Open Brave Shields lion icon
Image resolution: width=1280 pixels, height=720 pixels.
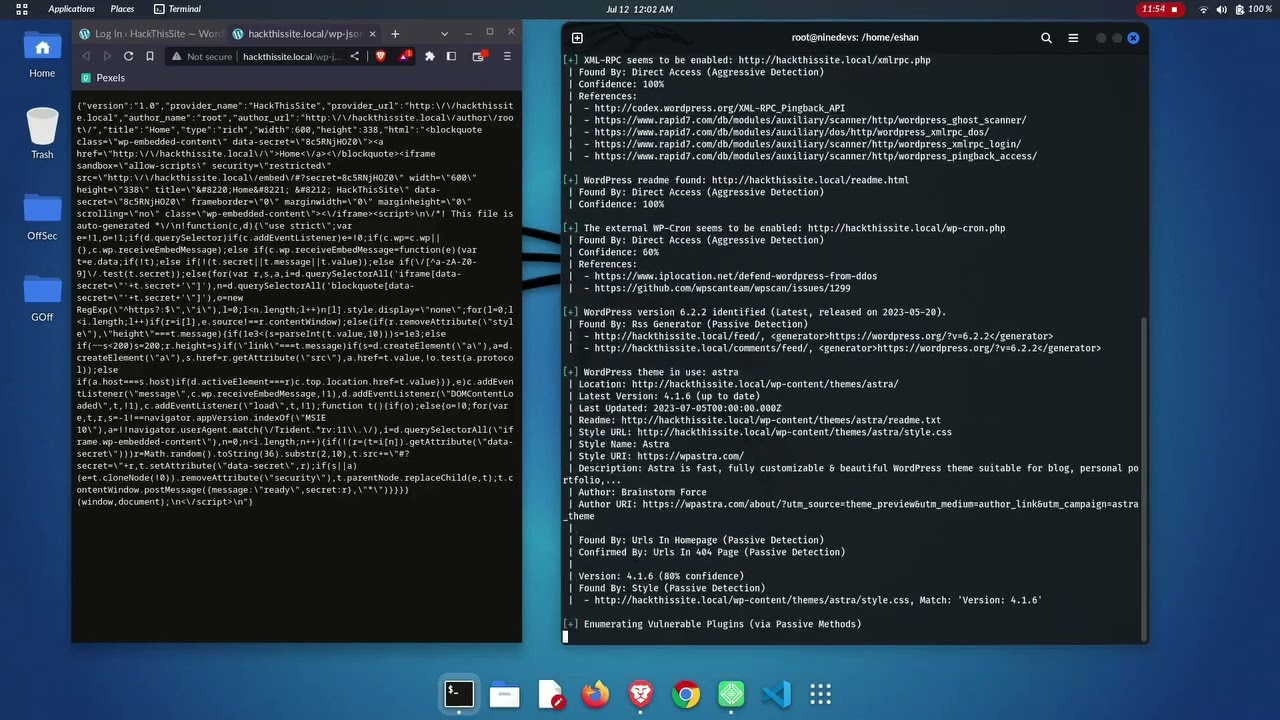point(380,57)
